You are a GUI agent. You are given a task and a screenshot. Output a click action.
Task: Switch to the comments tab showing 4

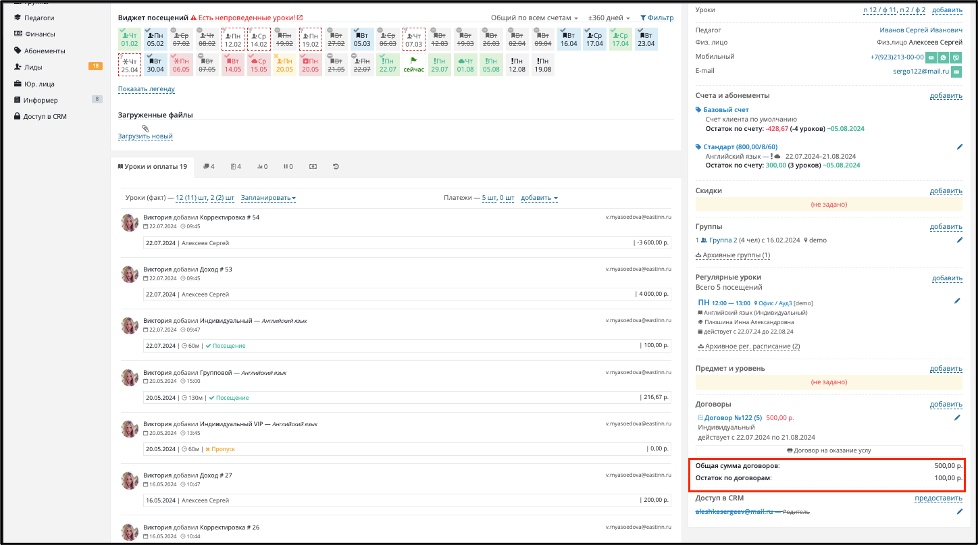[209, 167]
